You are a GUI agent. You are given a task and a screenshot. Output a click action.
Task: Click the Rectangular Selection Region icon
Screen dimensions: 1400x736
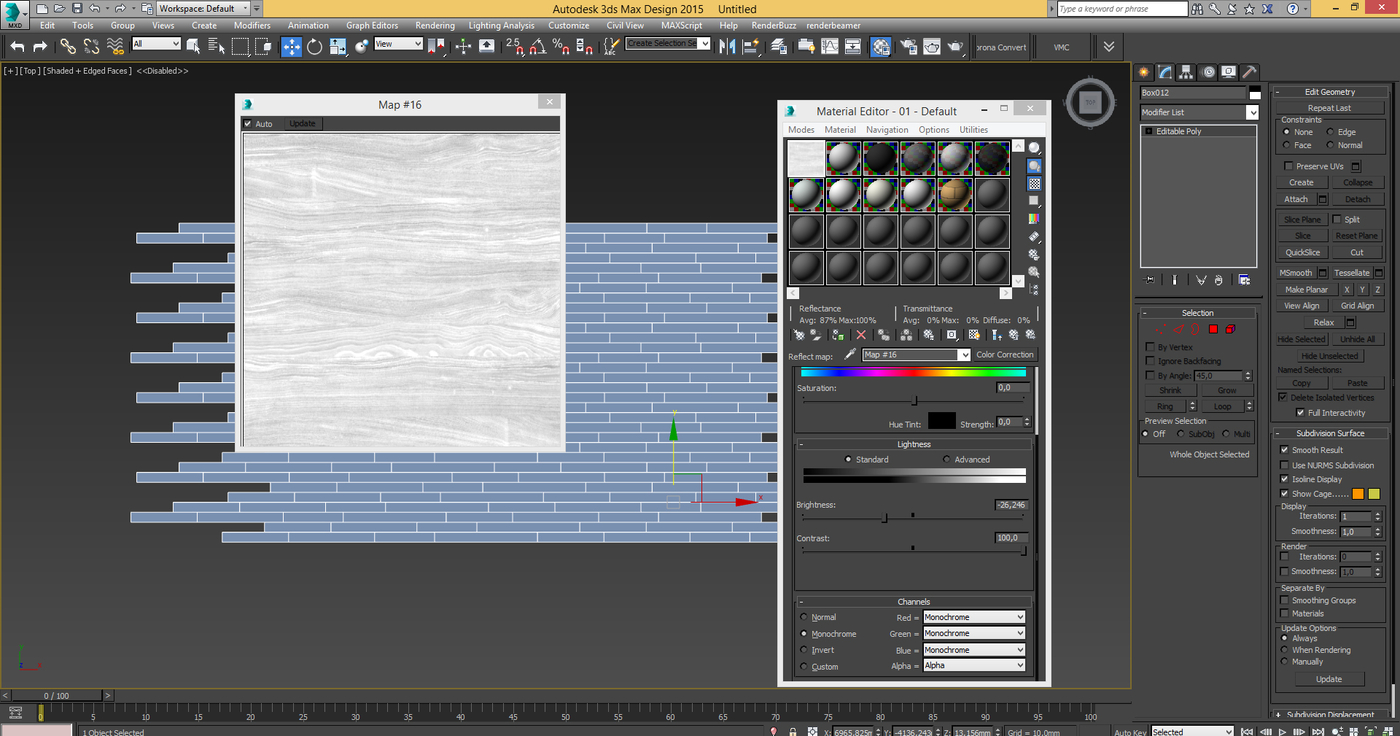(x=241, y=47)
